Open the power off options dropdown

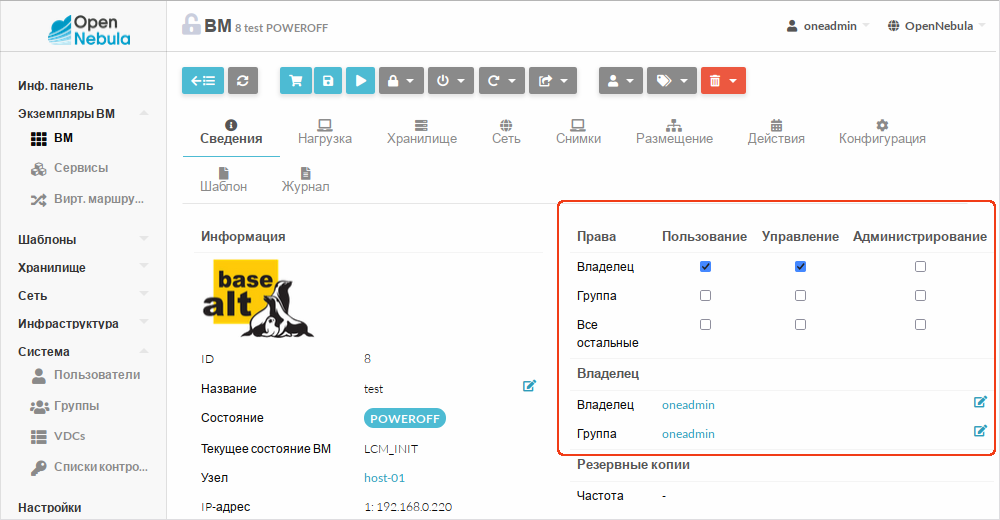(451, 81)
